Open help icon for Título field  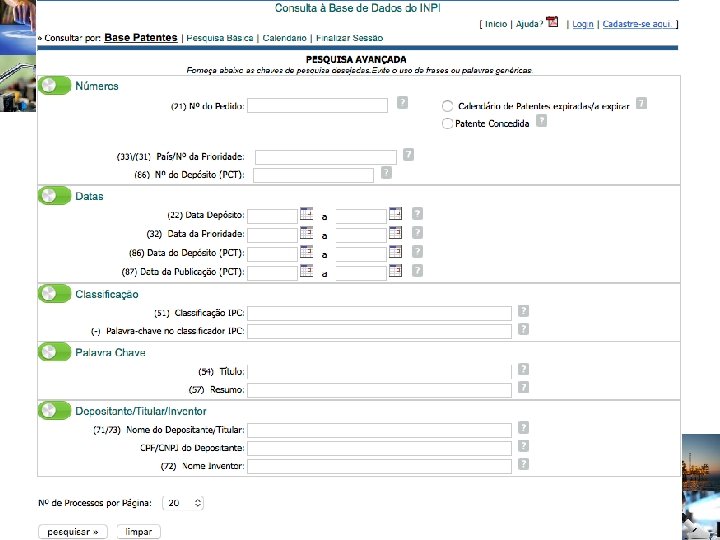(x=523, y=369)
